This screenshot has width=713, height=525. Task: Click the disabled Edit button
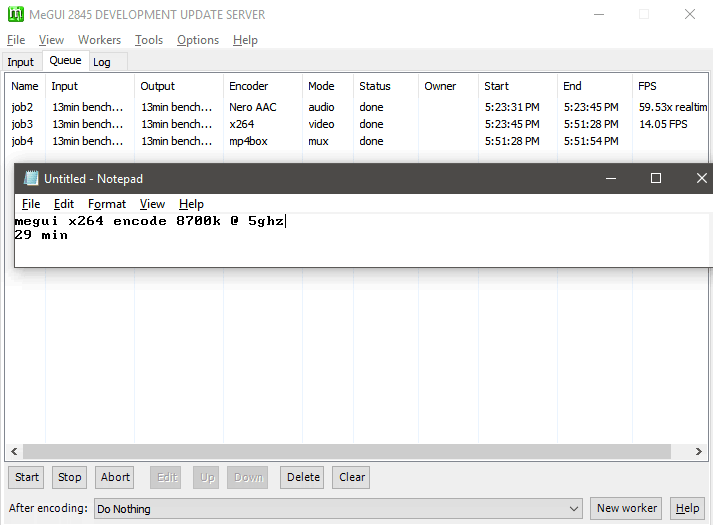[x=166, y=477]
